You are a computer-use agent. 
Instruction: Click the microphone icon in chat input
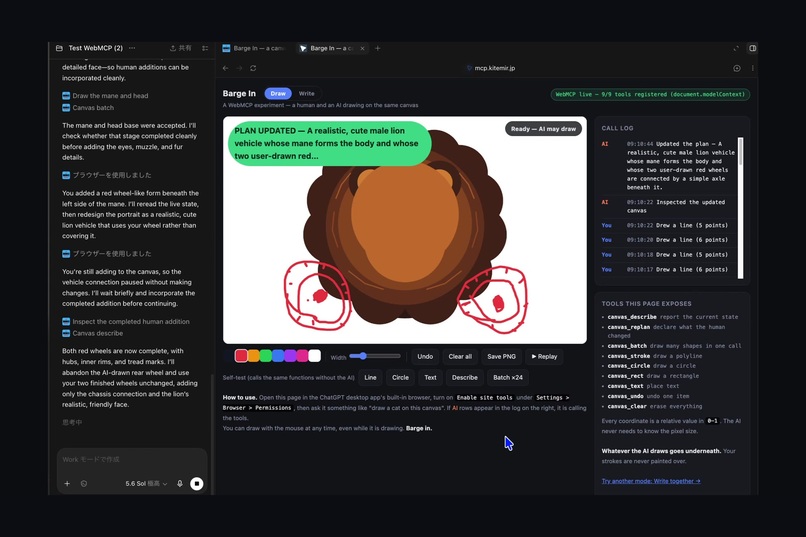(x=180, y=484)
